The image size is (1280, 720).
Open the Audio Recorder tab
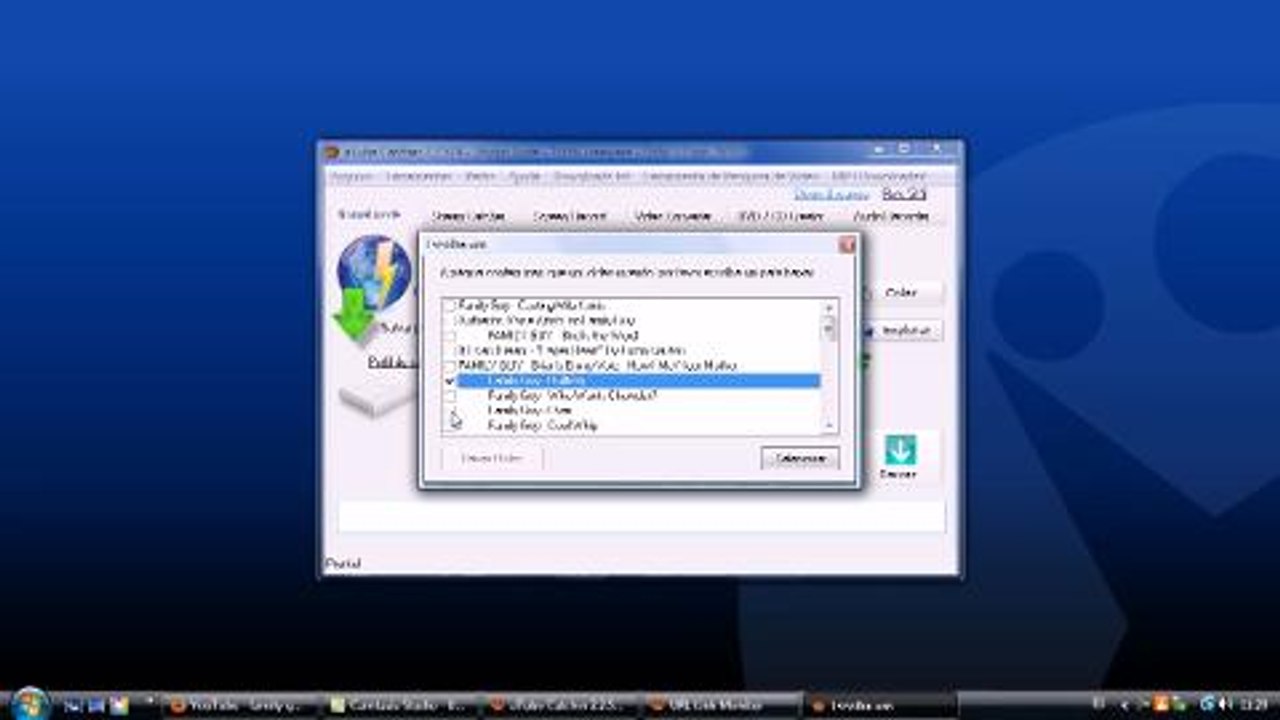(890, 216)
